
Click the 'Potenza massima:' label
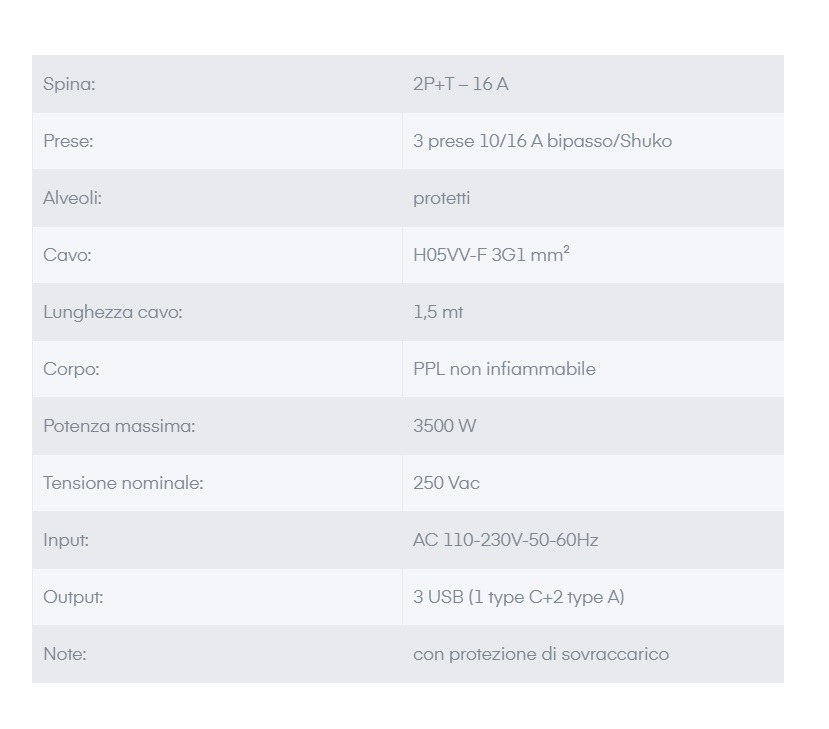[x=119, y=426]
